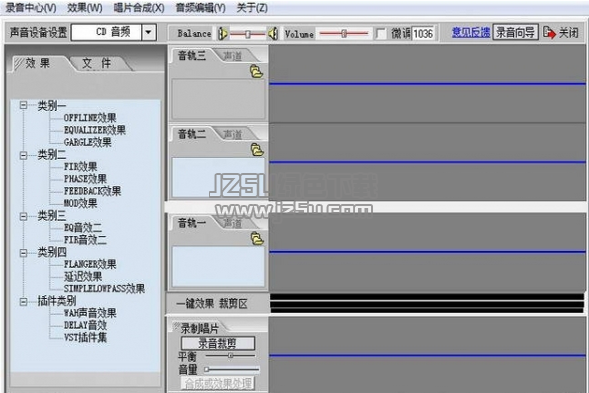This screenshot has height=393, width=589.
Task: Click the left-speaker Balance icon
Action: [x=222, y=34]
